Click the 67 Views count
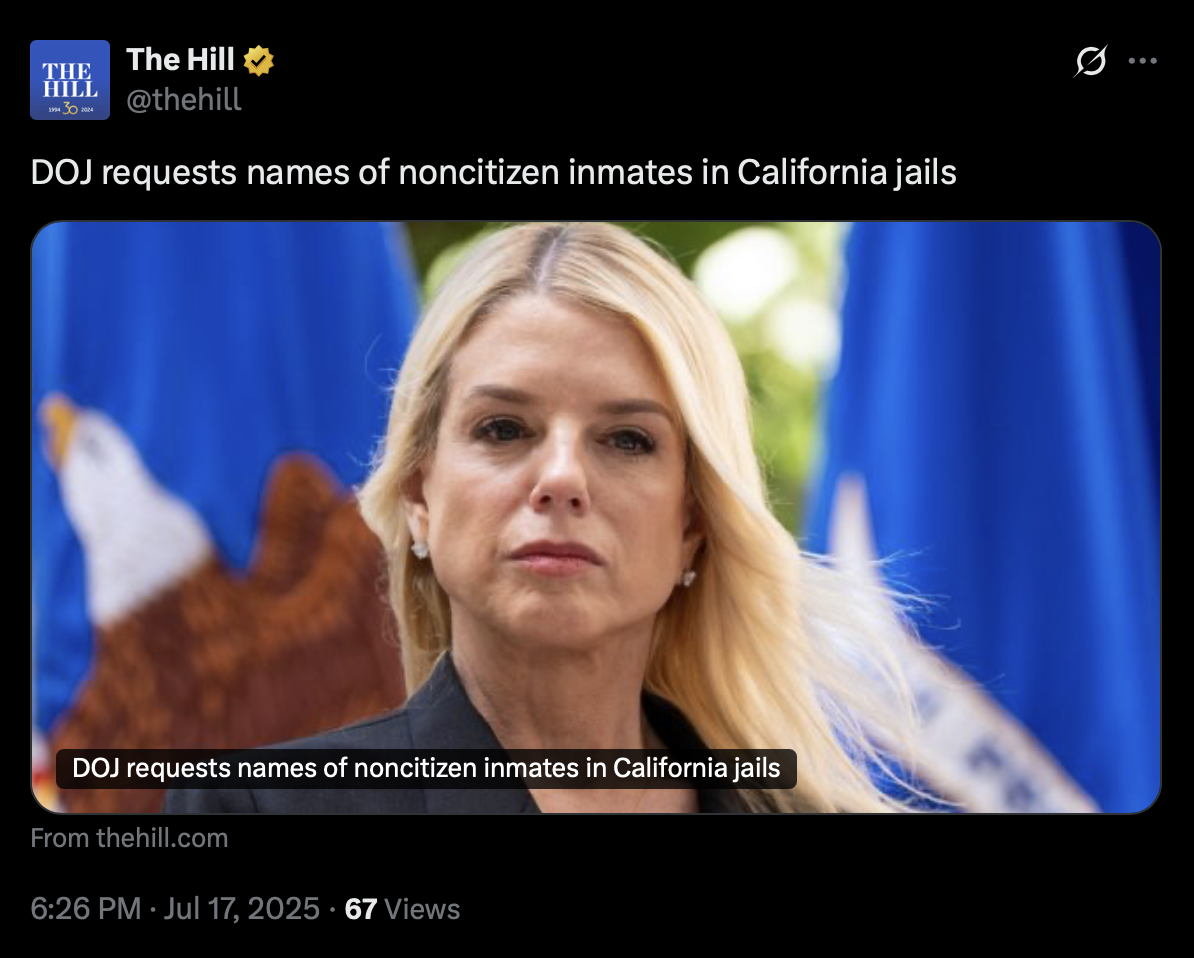The height and width of the screenshot is (958, 1194). (x=402, y=909)
